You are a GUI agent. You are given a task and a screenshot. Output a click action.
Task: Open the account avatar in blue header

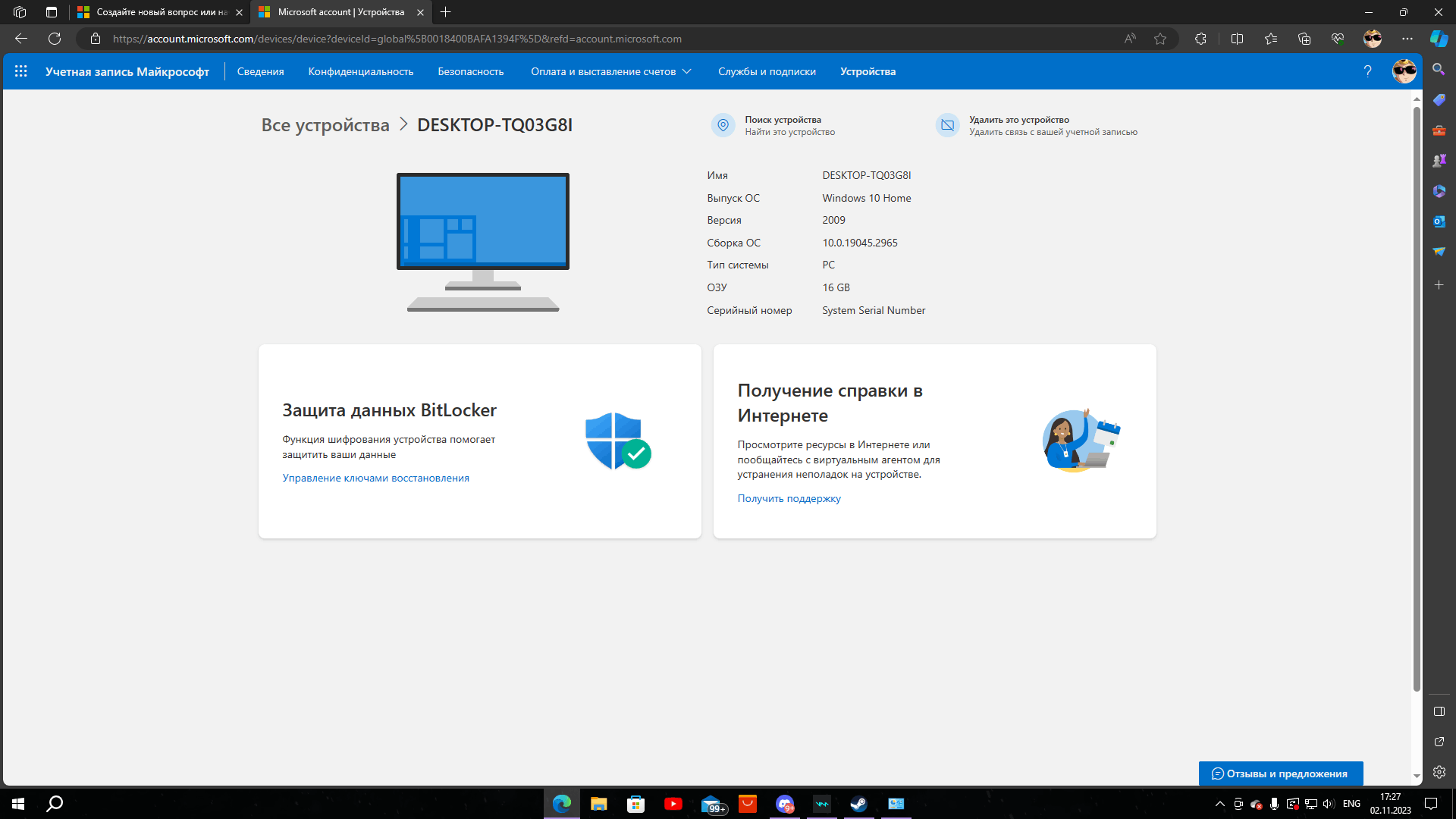click(x=1404, y=71)
